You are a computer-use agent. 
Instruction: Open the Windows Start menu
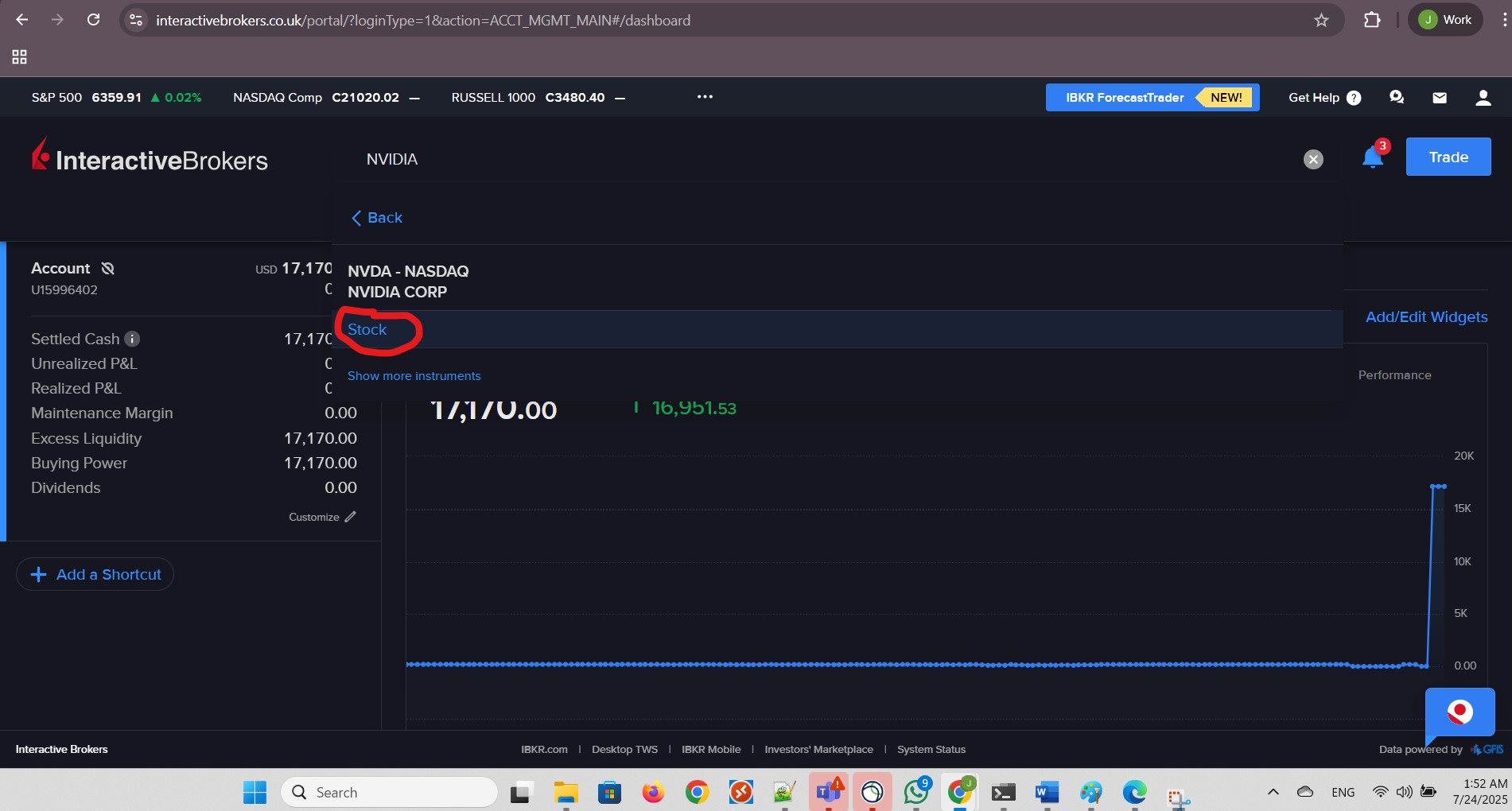coord(255,792)
